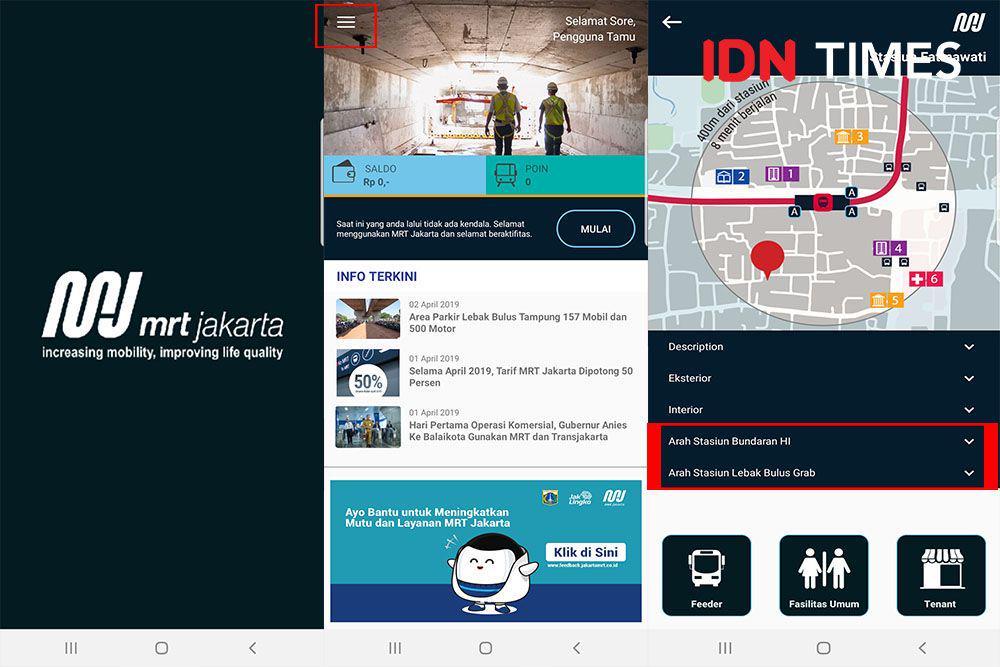Tap home button on splash screen
1000x667 pixels.
pos(162,648)
